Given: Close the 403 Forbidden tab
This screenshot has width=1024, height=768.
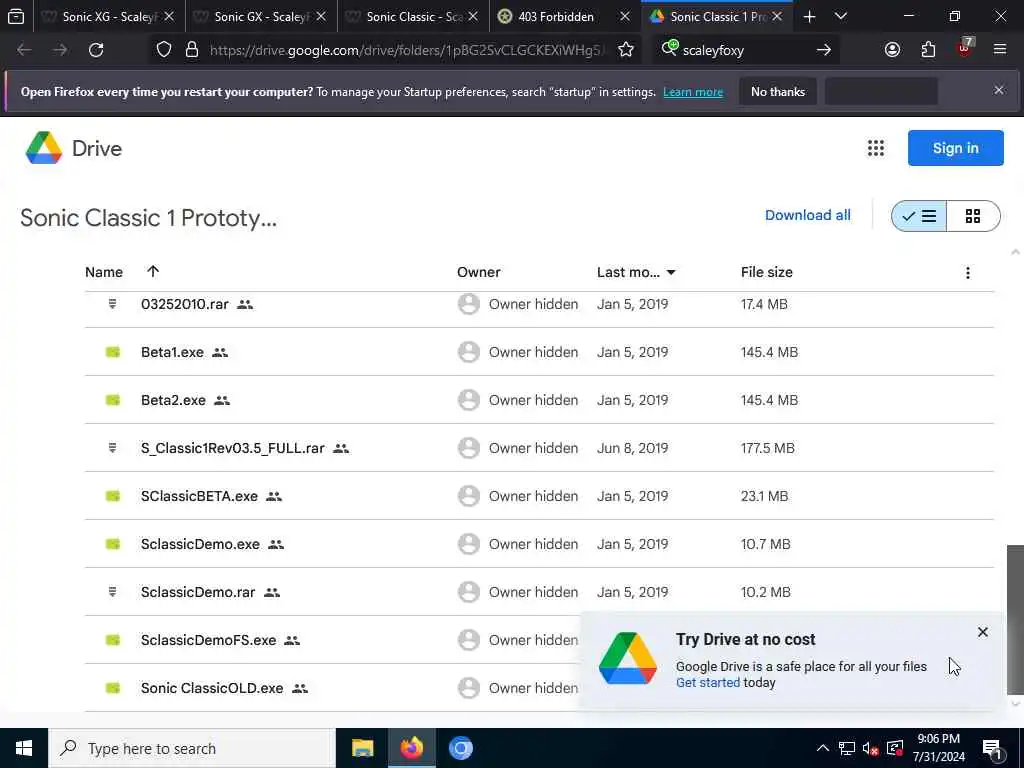Looking at the screenshot, I should [x=625, y=16].
